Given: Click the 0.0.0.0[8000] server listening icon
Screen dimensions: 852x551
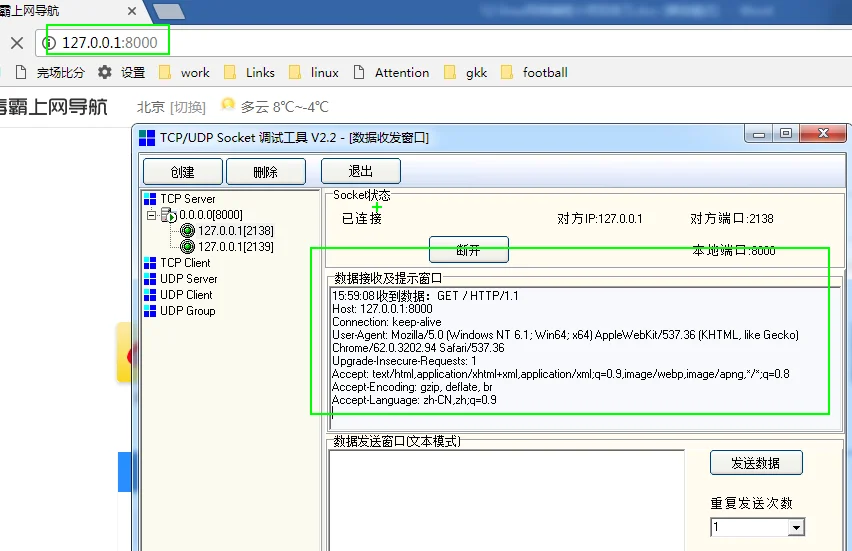Looking at the screenshot, I should (x=168, y=215).
